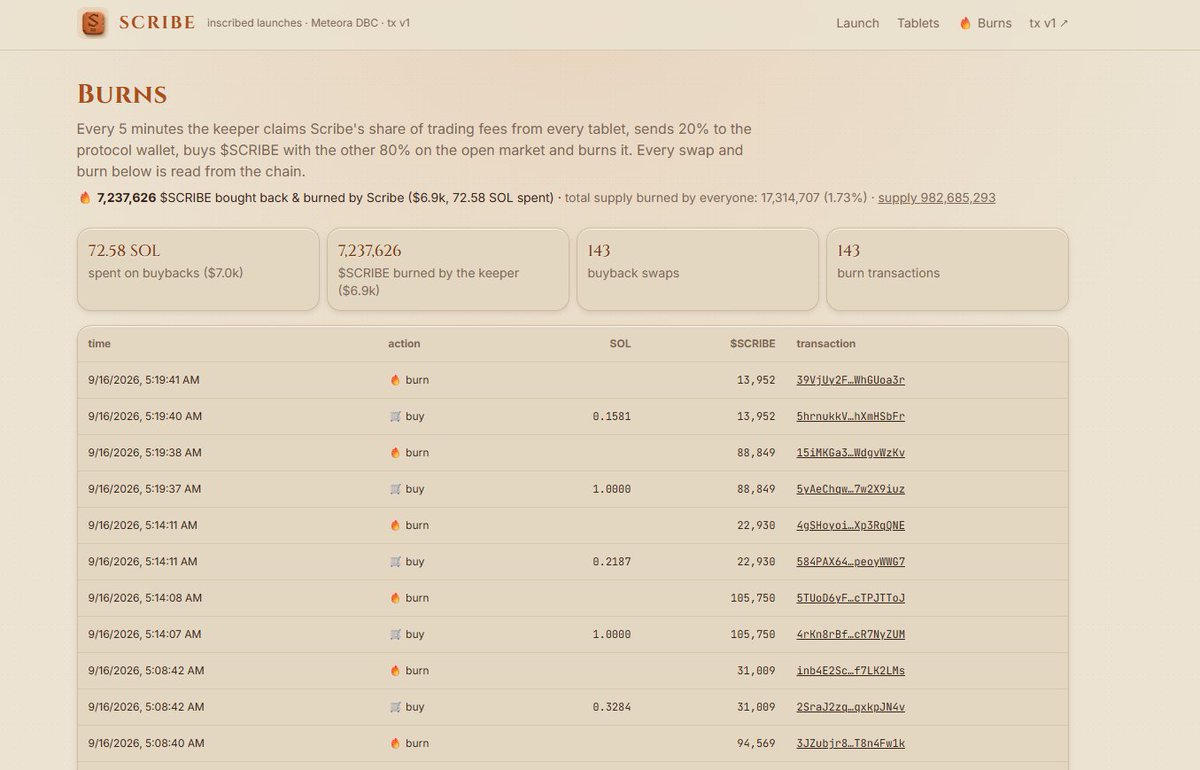The width and height of the screenshot is (1200, 770).
Task: Click the 7,237,626 burned by keeper card
Action: (x=448, y=269)
